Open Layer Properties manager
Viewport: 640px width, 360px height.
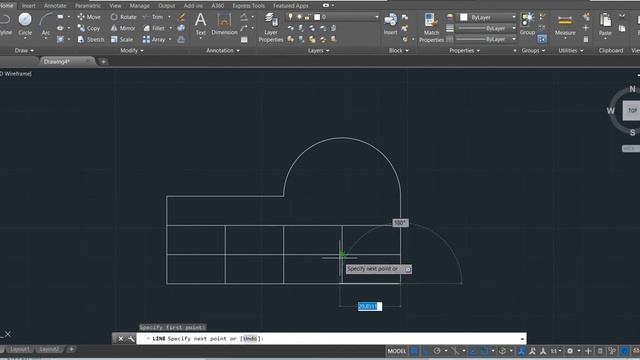coord(271,27)
